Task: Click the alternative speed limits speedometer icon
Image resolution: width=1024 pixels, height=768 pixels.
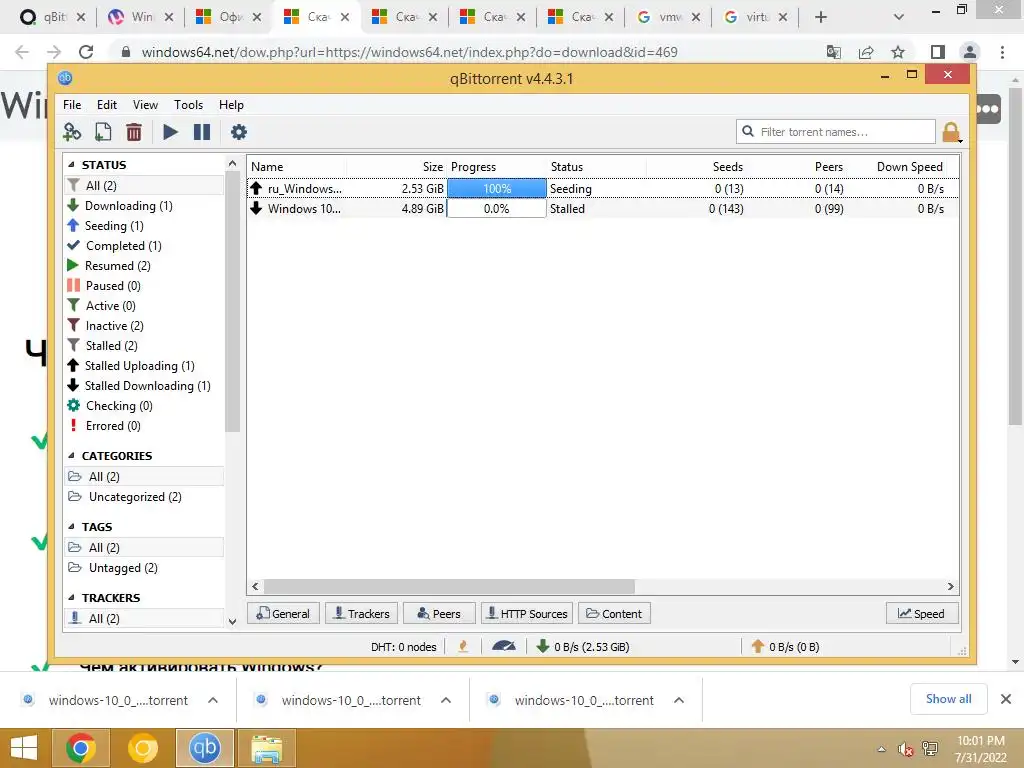Action: click(504, 647)
